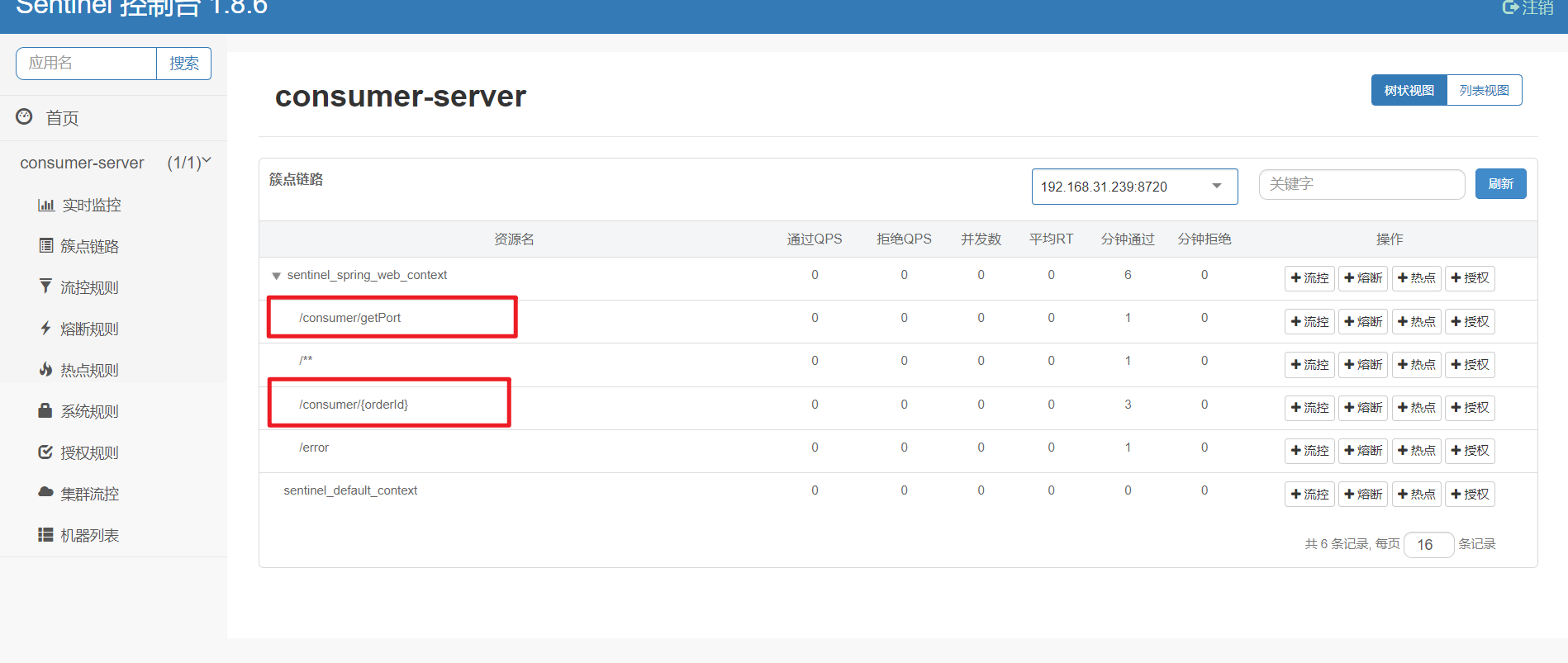Open 实时监控 menu item
Screen dimensions: 1568x663
[91, 205]
